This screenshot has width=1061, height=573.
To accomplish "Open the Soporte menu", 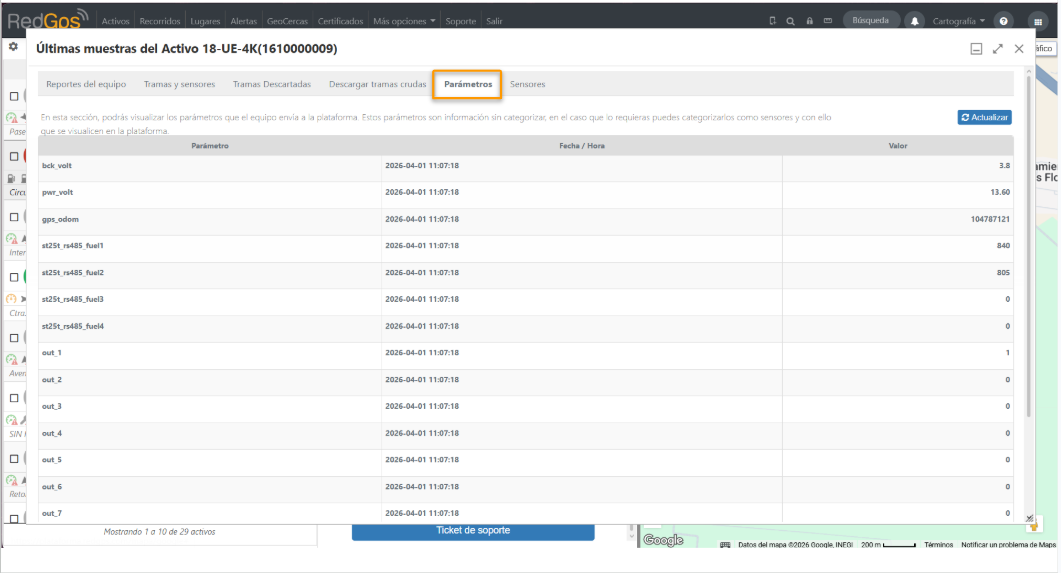I will 461,21.
